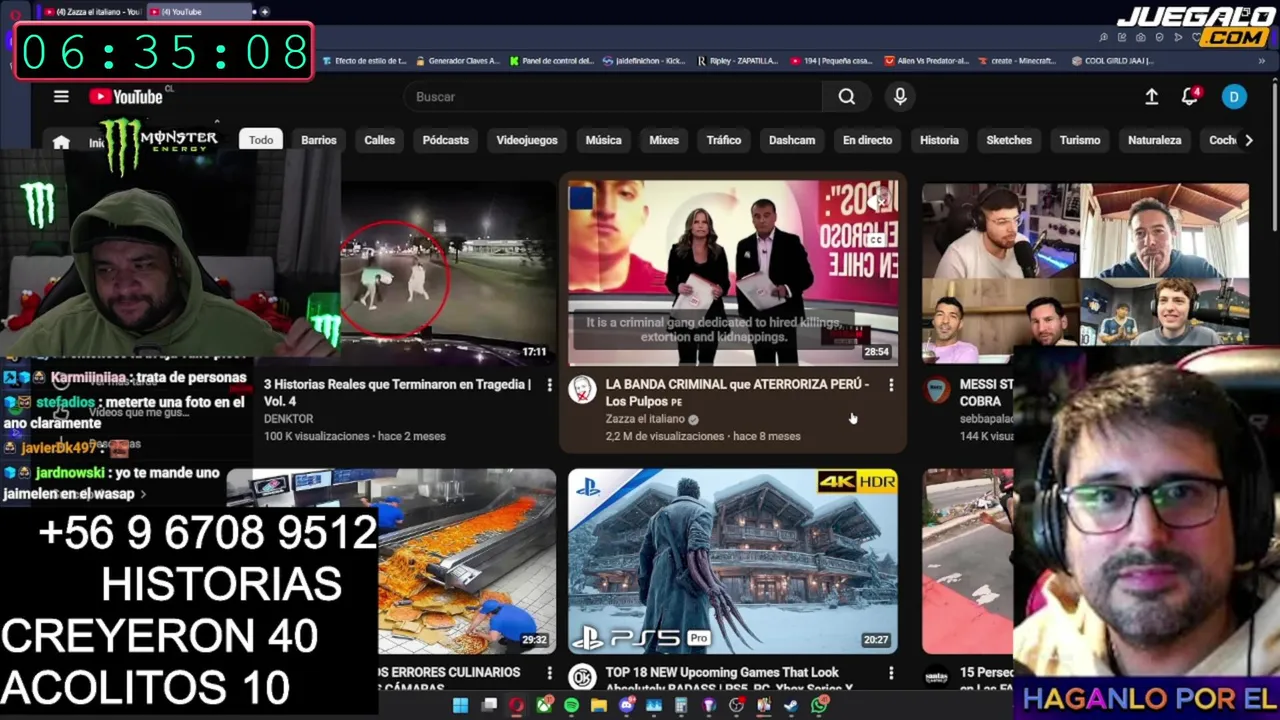Viewport: 1280px width, 720px height.
Task: Open La Banda Criminal video thumbnail
Action: [x=733, y=273]
